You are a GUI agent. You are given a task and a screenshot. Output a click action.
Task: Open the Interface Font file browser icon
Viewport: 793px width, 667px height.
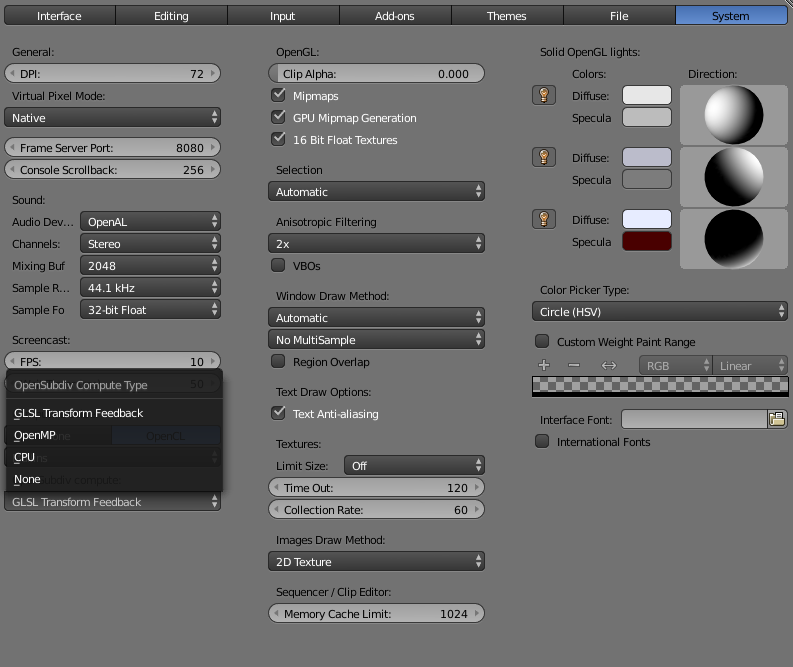777,419
